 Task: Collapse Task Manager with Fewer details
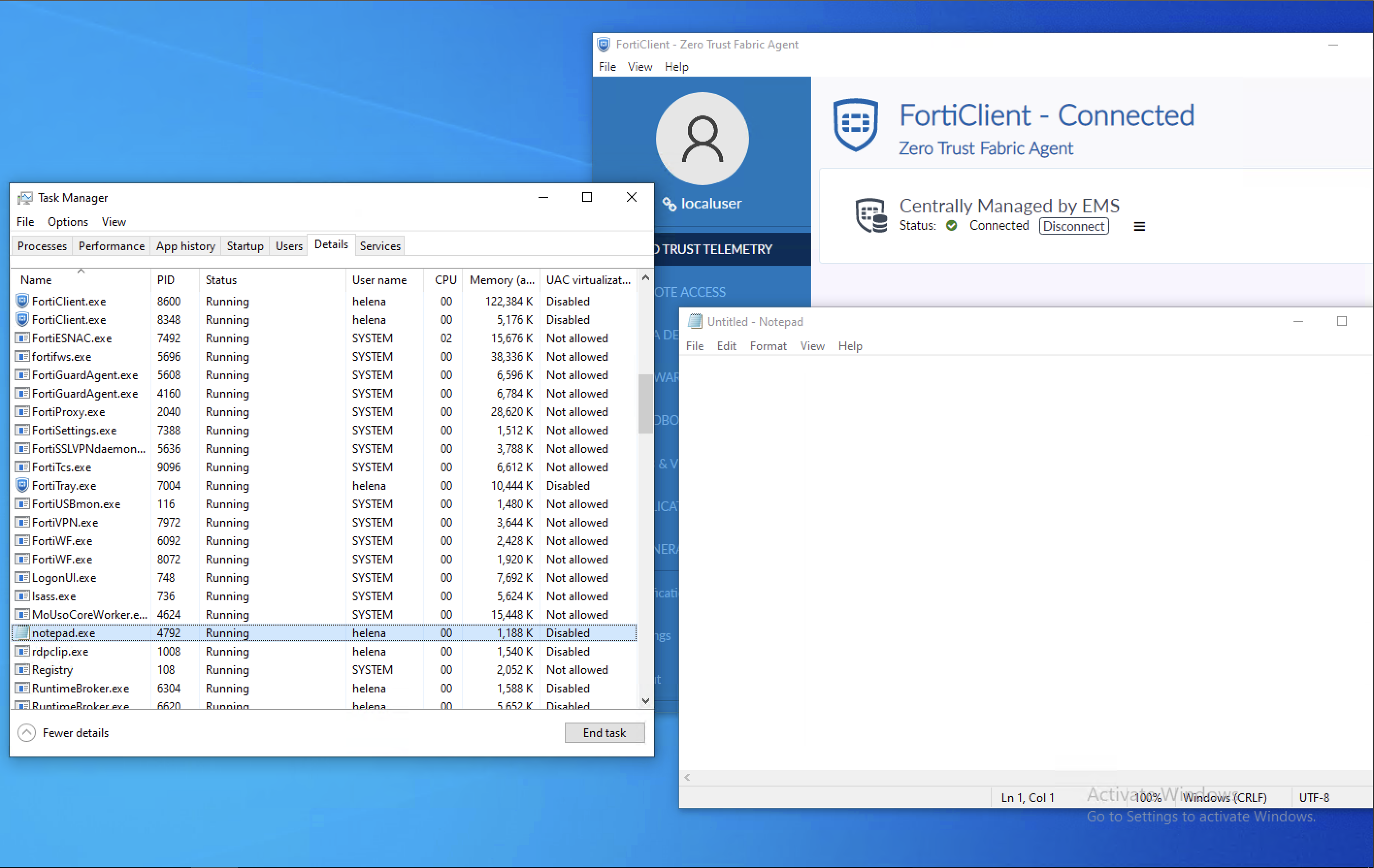(63, 732)
